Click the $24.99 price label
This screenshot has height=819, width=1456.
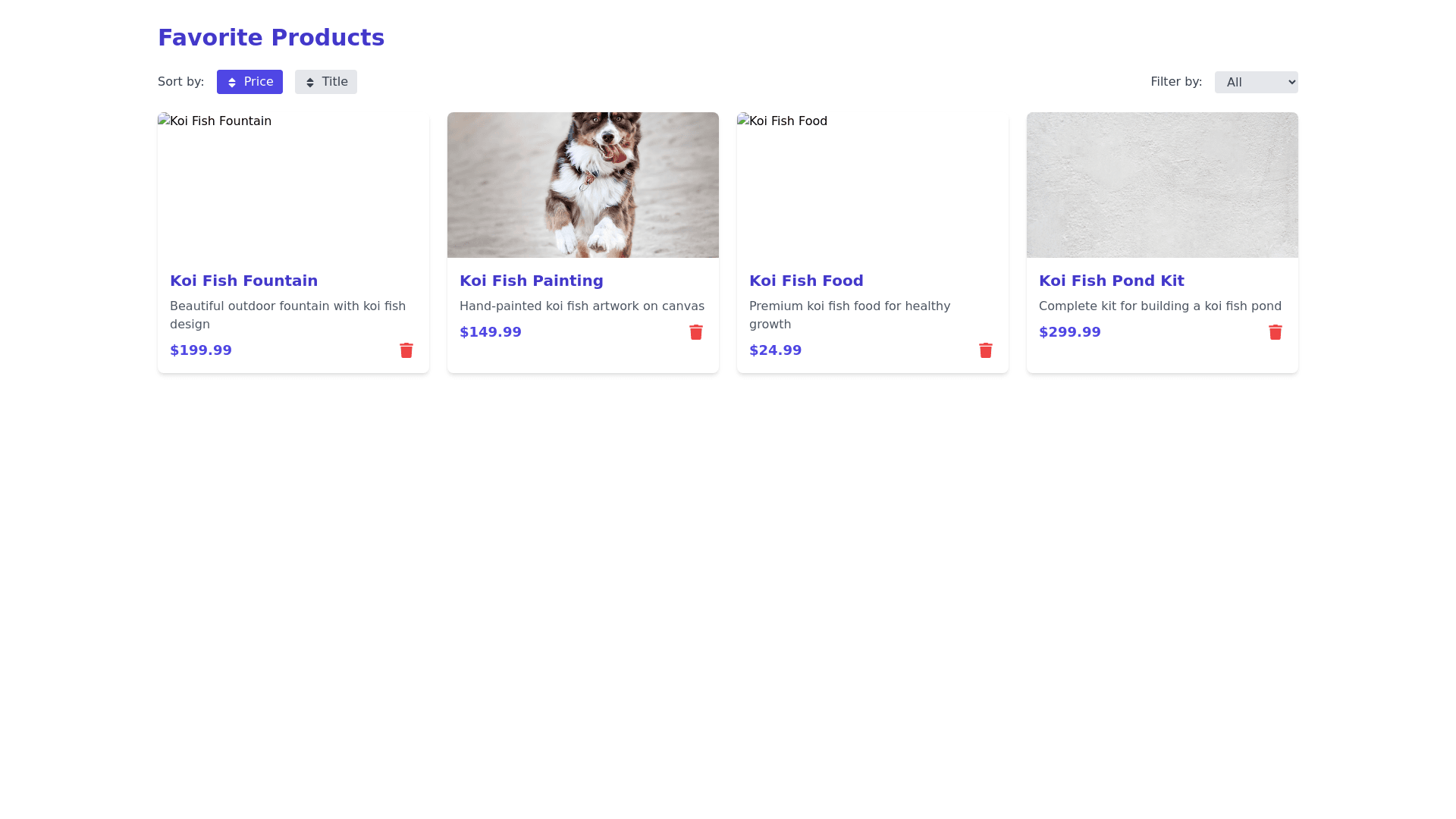(775, 350)
